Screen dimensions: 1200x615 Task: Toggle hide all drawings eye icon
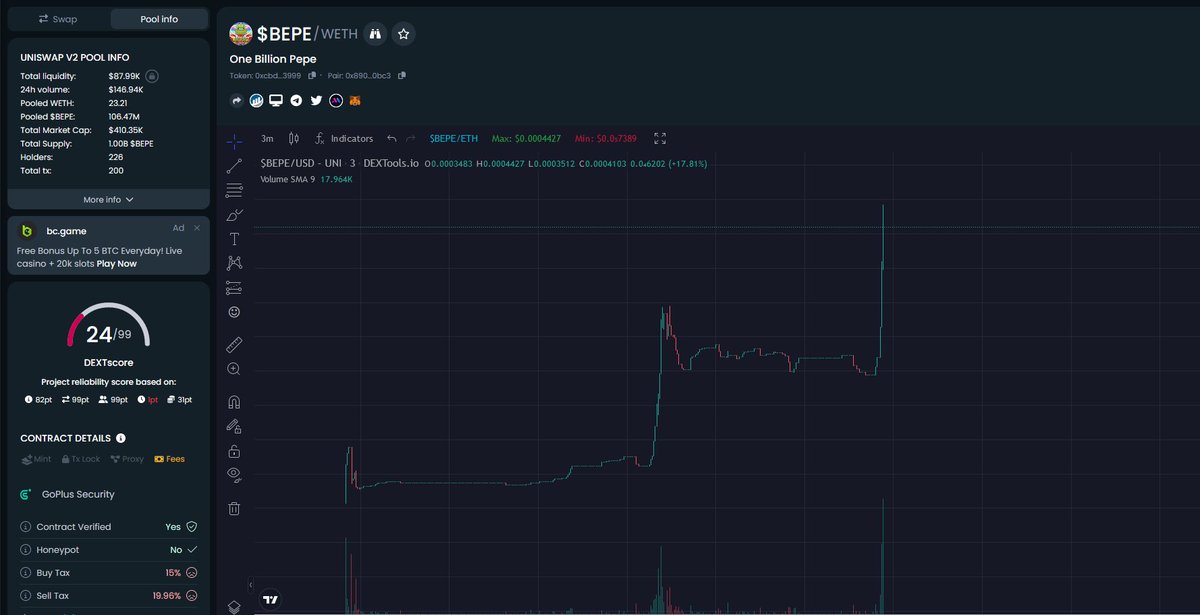tap(234, 474)
